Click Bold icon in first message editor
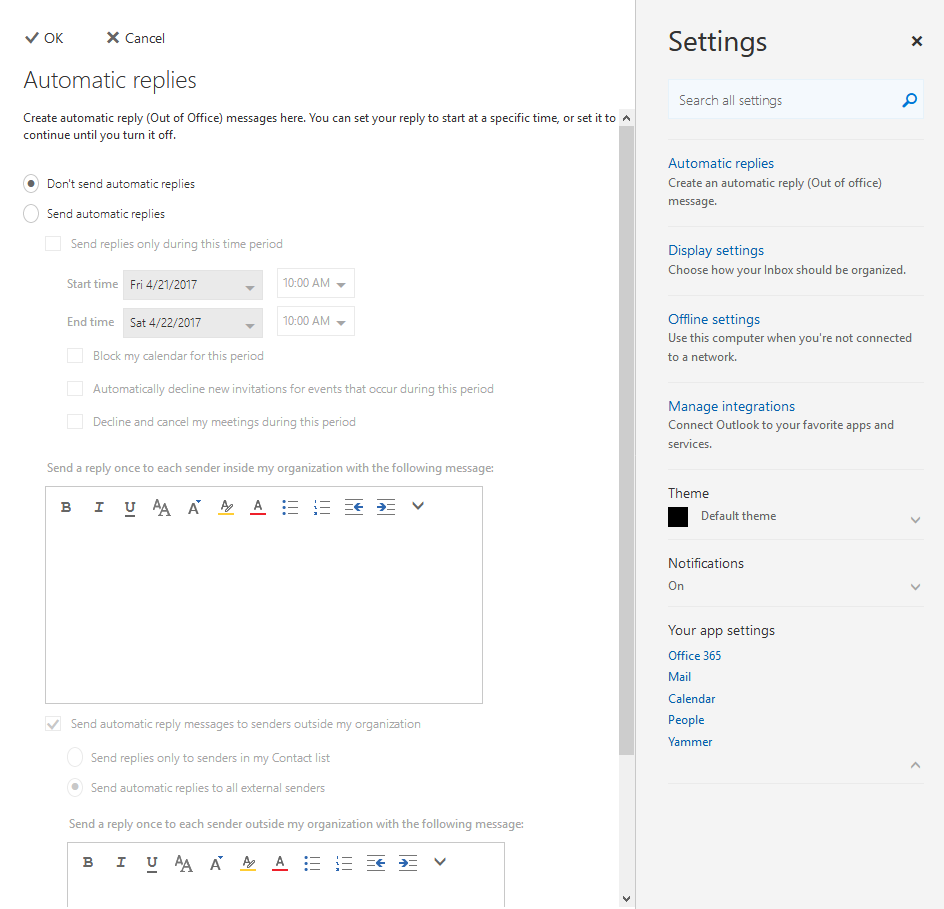The width and height of the screenshot is (944, 909). (x=66, y=507)
